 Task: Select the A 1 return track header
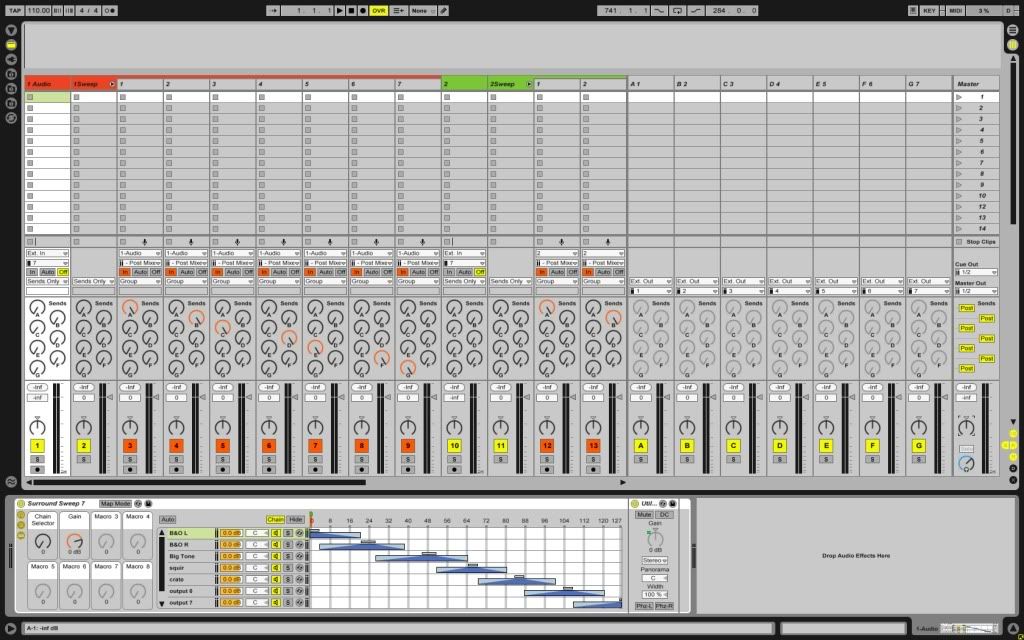coord(650,84)
